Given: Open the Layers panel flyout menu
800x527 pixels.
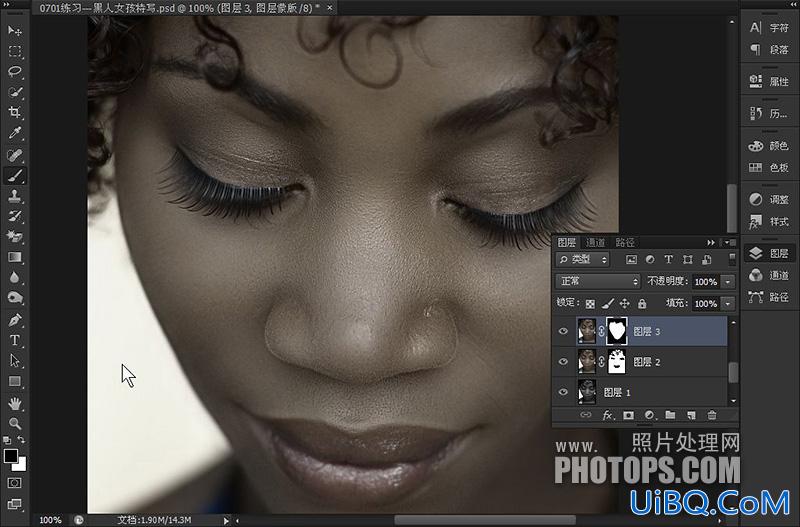Looking at the screenshot, I should pyautogui.click(x=730, y=242).
